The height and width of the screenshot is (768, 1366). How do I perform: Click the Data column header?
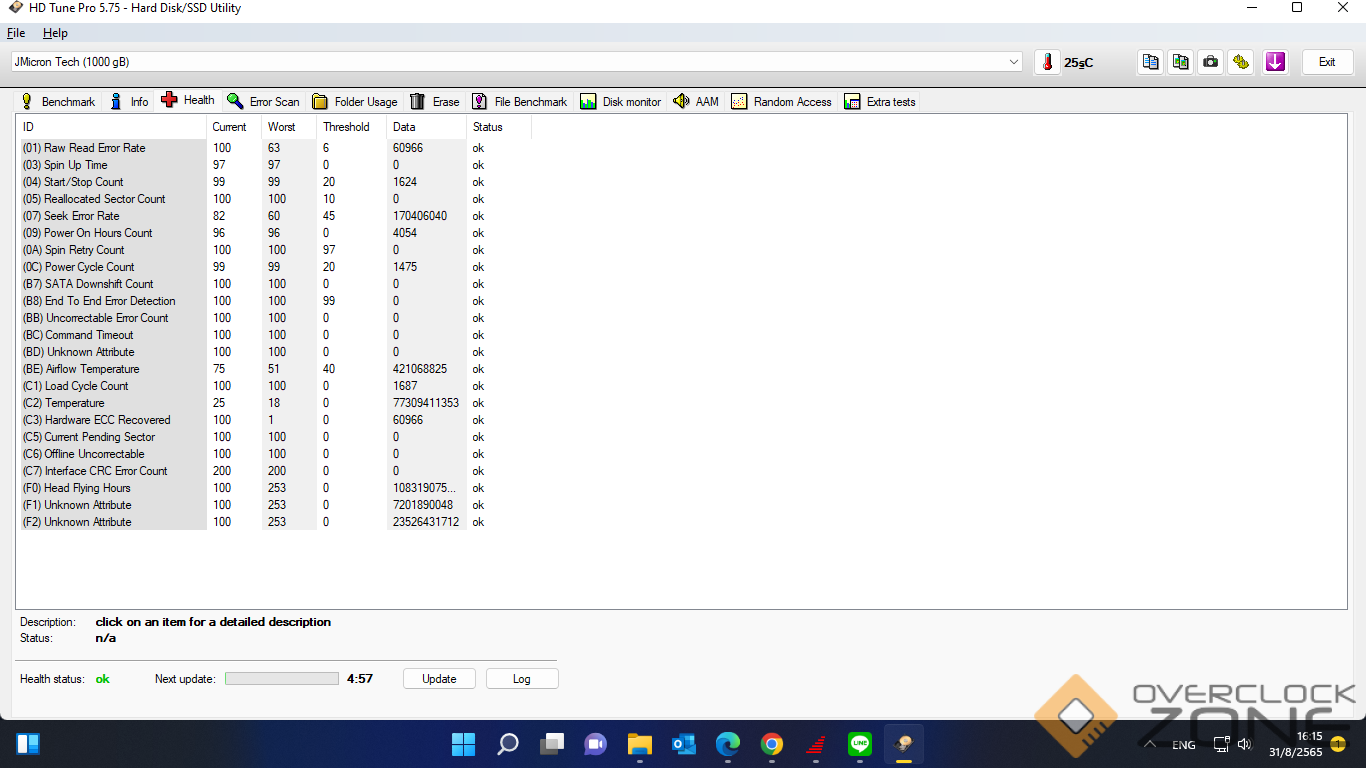point(426,127)
